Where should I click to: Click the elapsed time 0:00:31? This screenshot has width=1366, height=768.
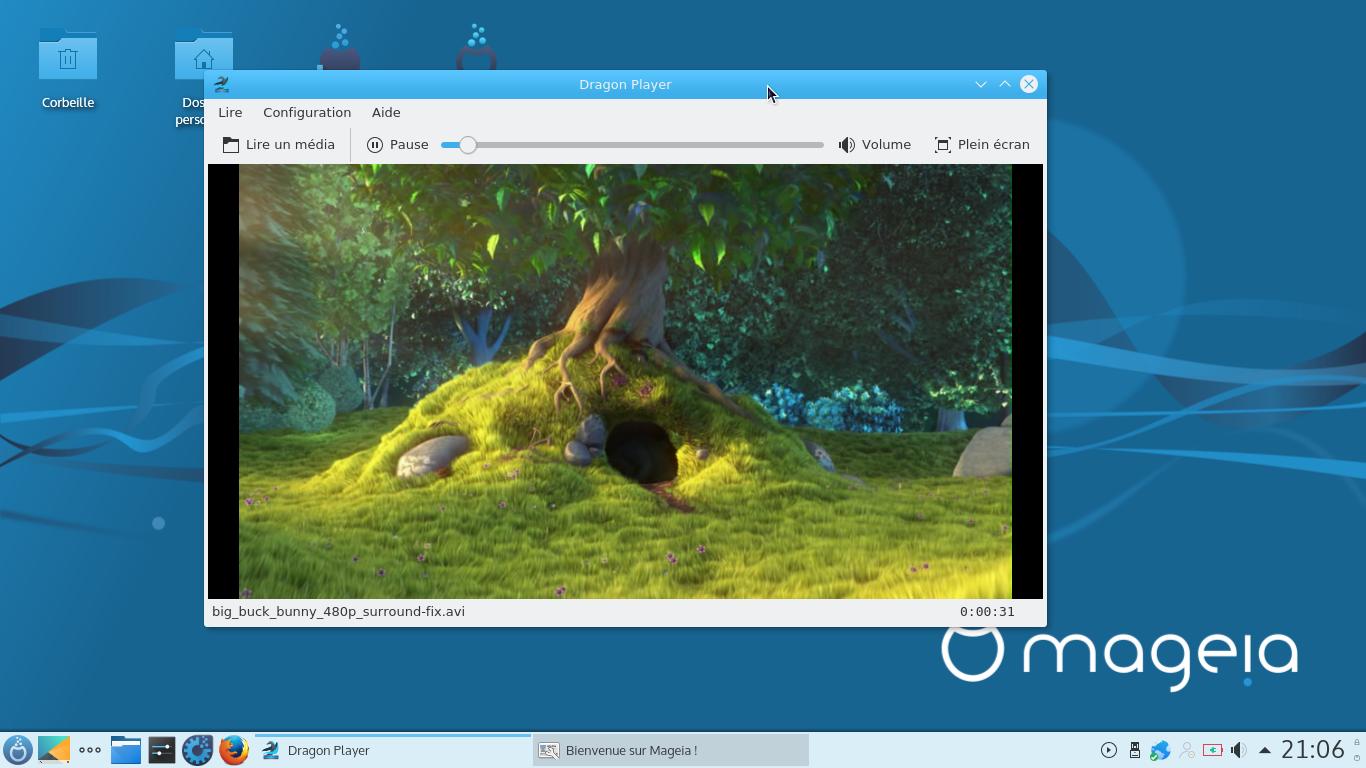coord(987,611)
